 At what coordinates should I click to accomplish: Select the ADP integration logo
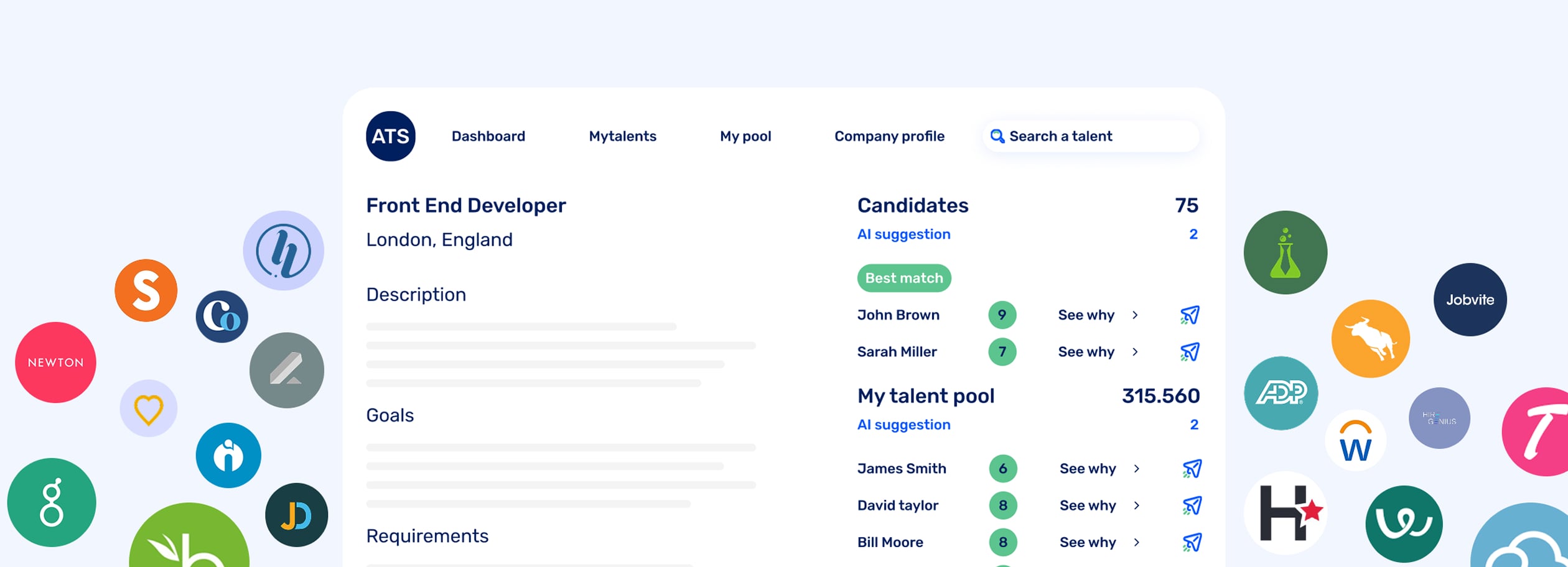[x=1281, y=393]
